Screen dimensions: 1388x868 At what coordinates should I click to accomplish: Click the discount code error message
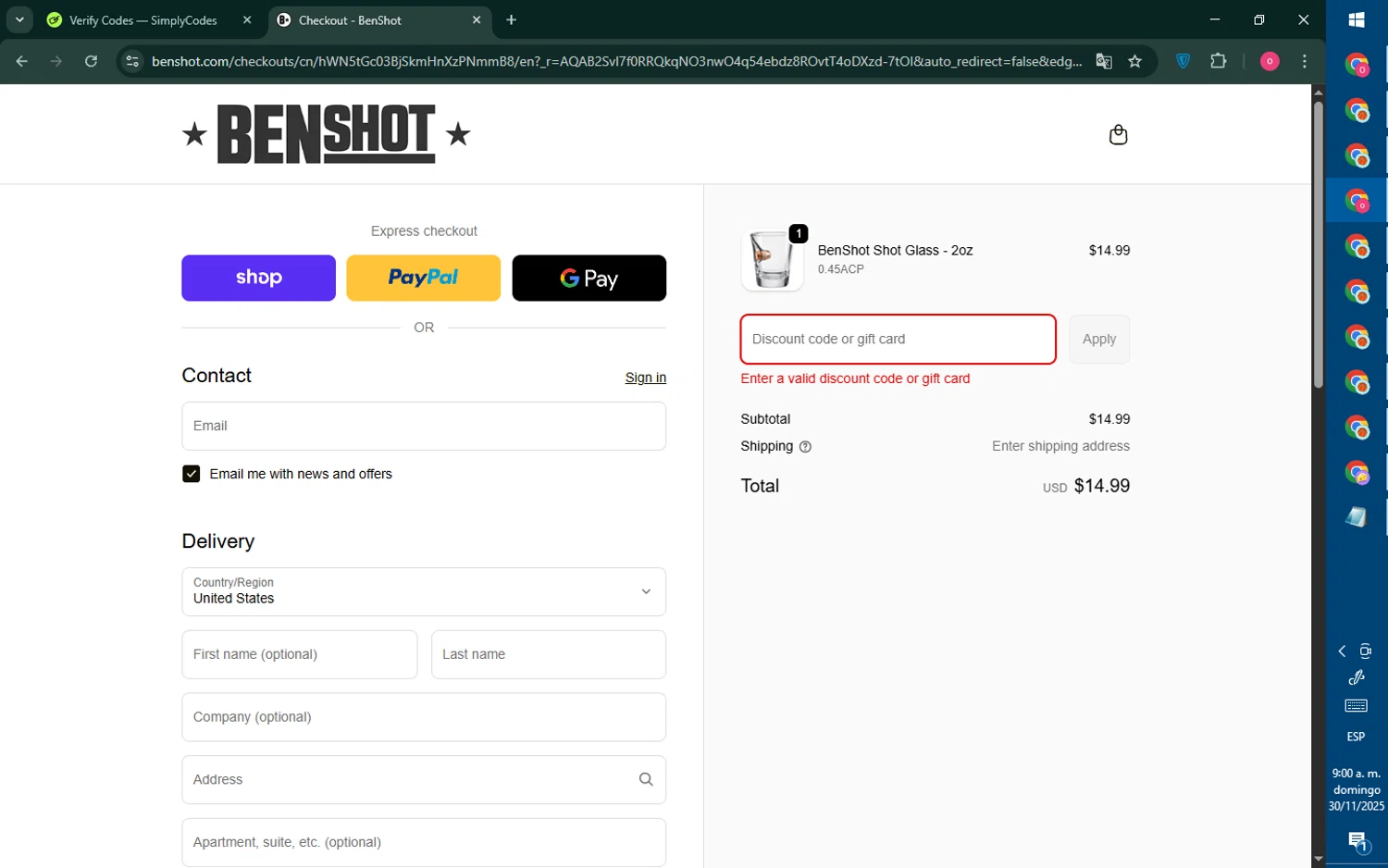pos(855,378)
